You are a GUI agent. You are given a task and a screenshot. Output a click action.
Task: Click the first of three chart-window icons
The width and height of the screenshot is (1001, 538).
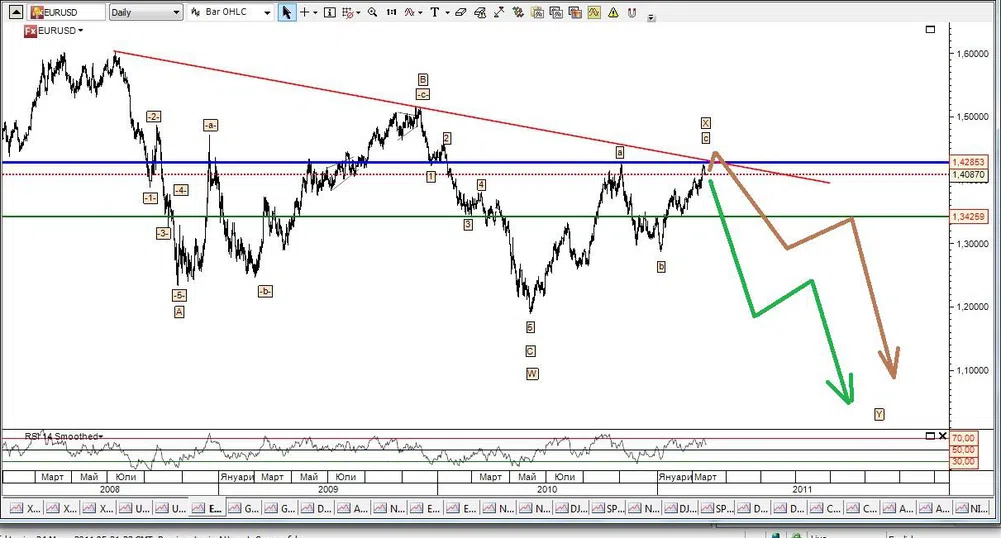pyautogui.click(x=538, y=12)
